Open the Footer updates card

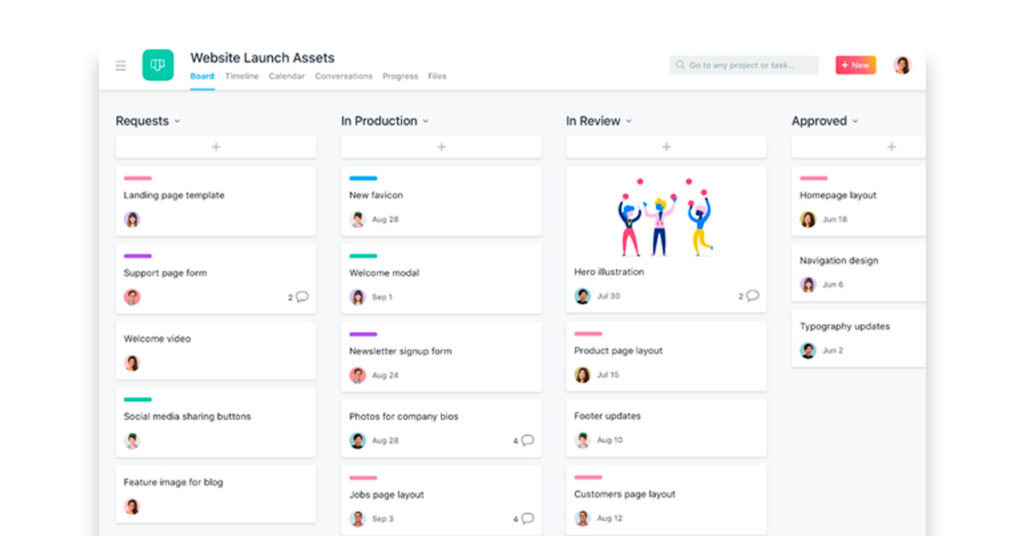tap(666, 428)
